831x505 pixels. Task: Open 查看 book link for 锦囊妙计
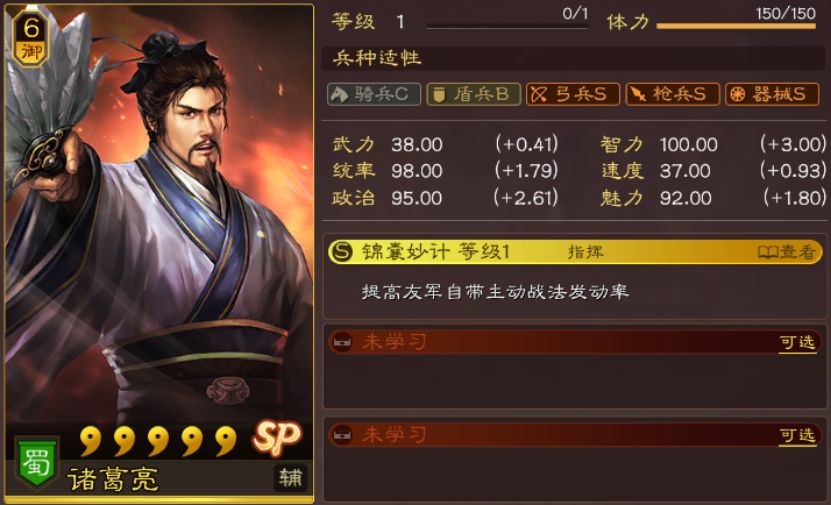pos(786,252)
